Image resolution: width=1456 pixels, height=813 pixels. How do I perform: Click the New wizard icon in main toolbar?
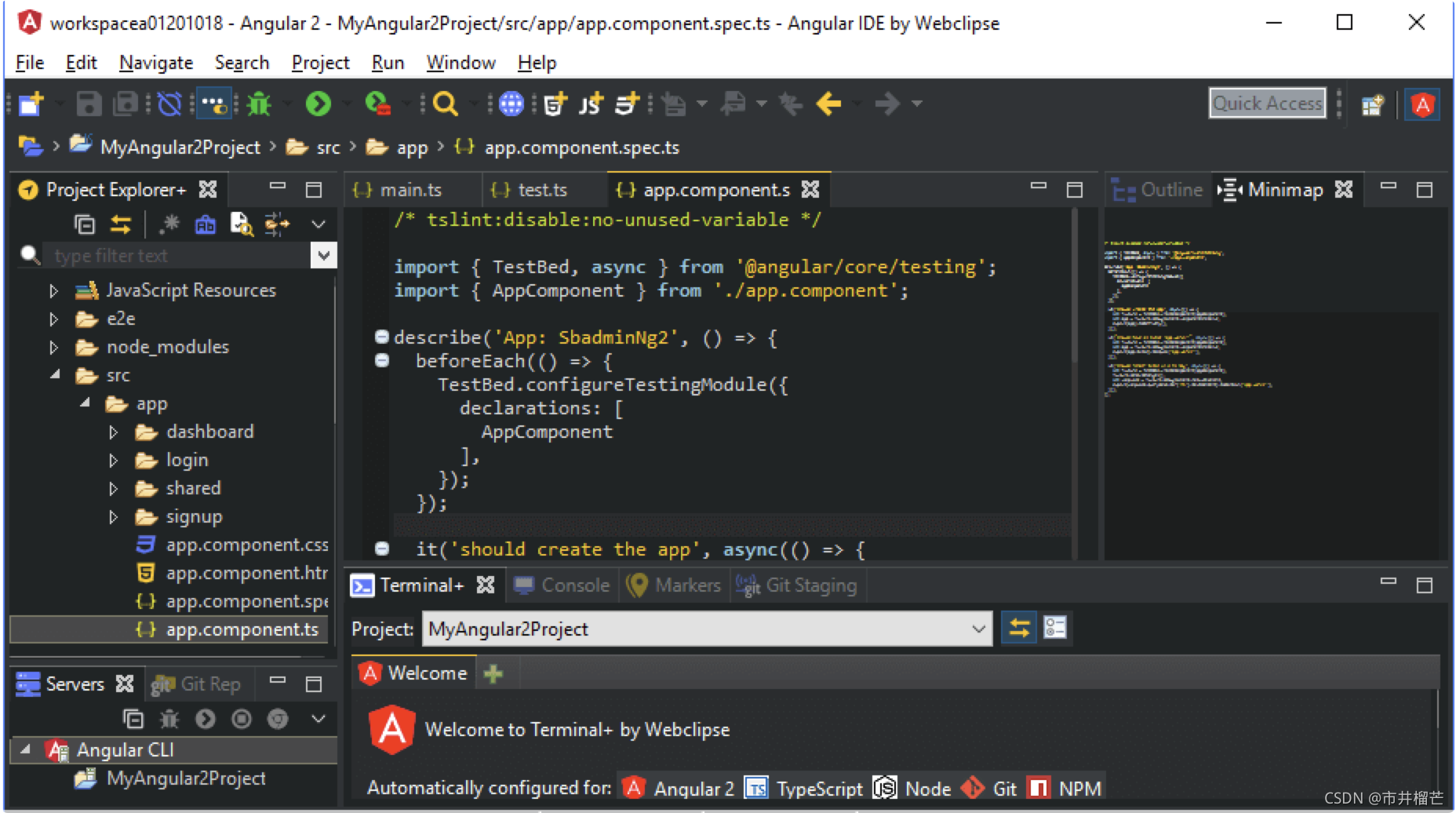pos(32,104)
